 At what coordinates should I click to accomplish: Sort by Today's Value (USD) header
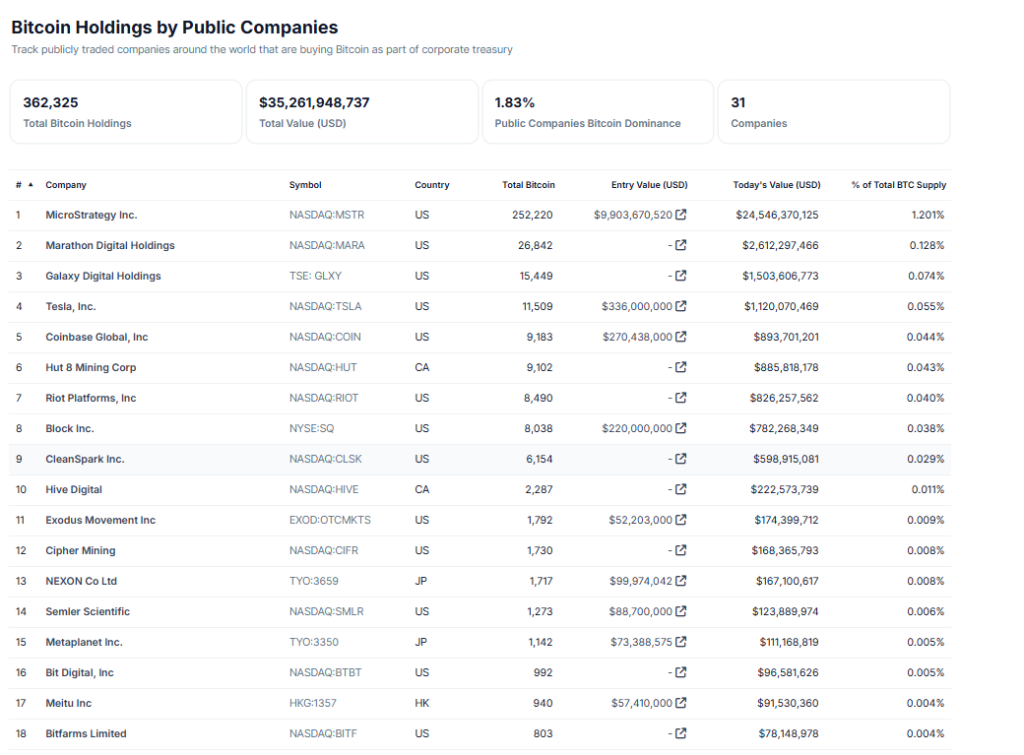[x=778, y=185]
